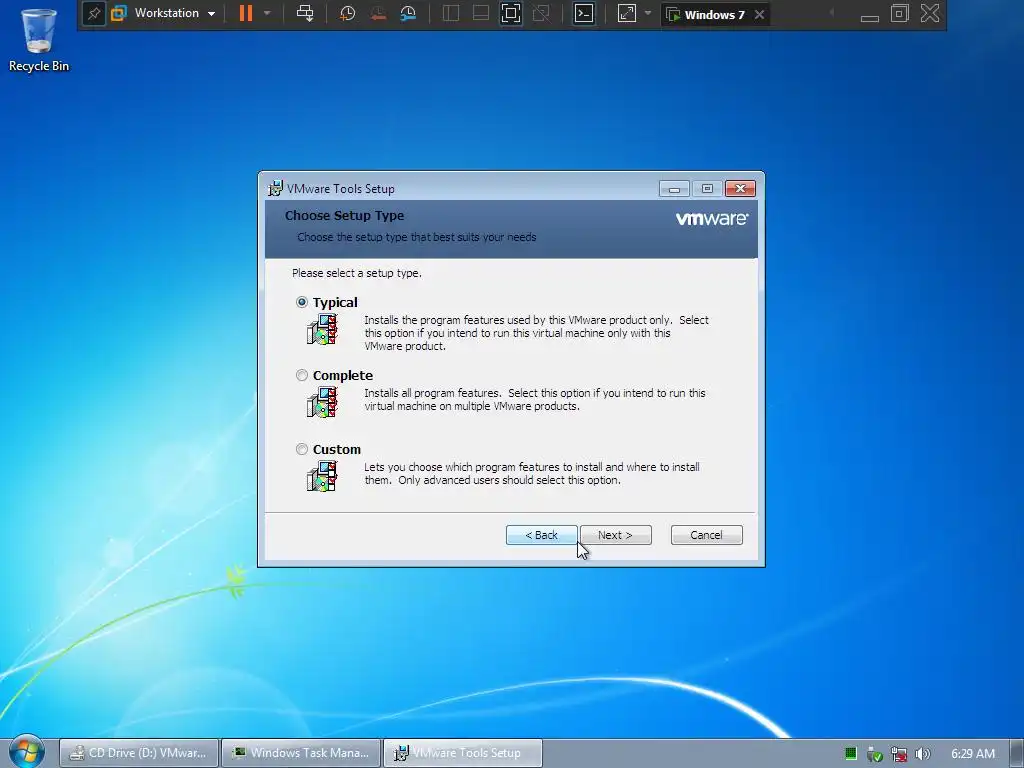The width and height of the screenshot is (1024, 768).
Task: Restore the Workstation window size
Action: [x=900, y=13]
